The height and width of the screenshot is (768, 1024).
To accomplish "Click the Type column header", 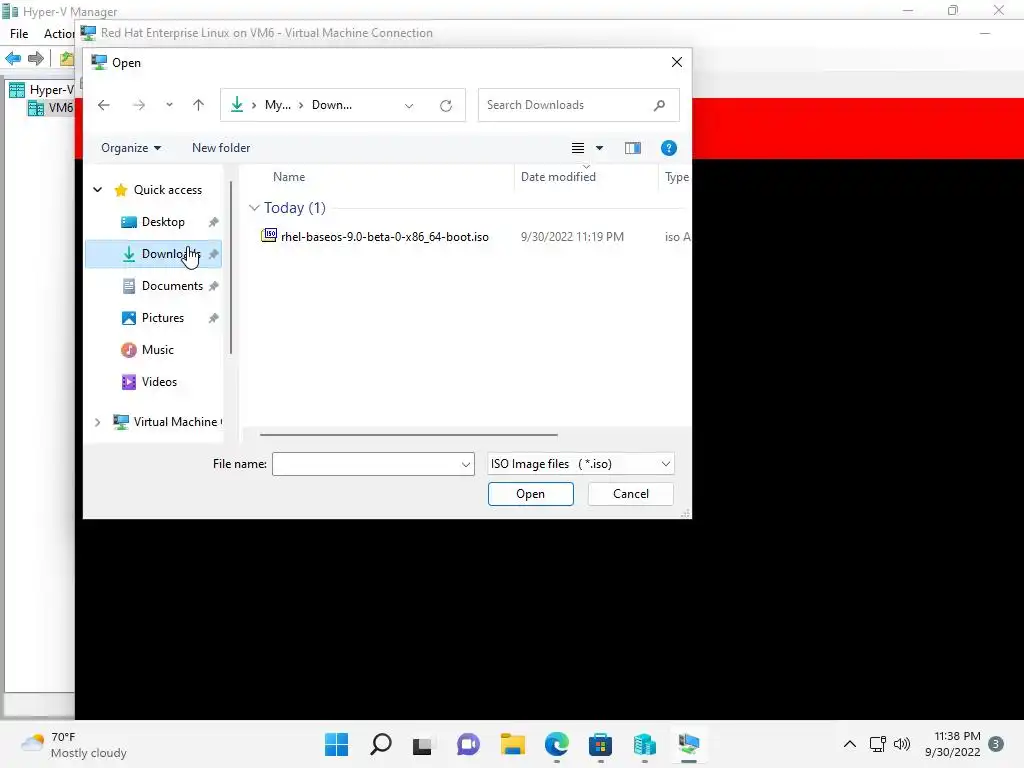I will tap(677, 177).
